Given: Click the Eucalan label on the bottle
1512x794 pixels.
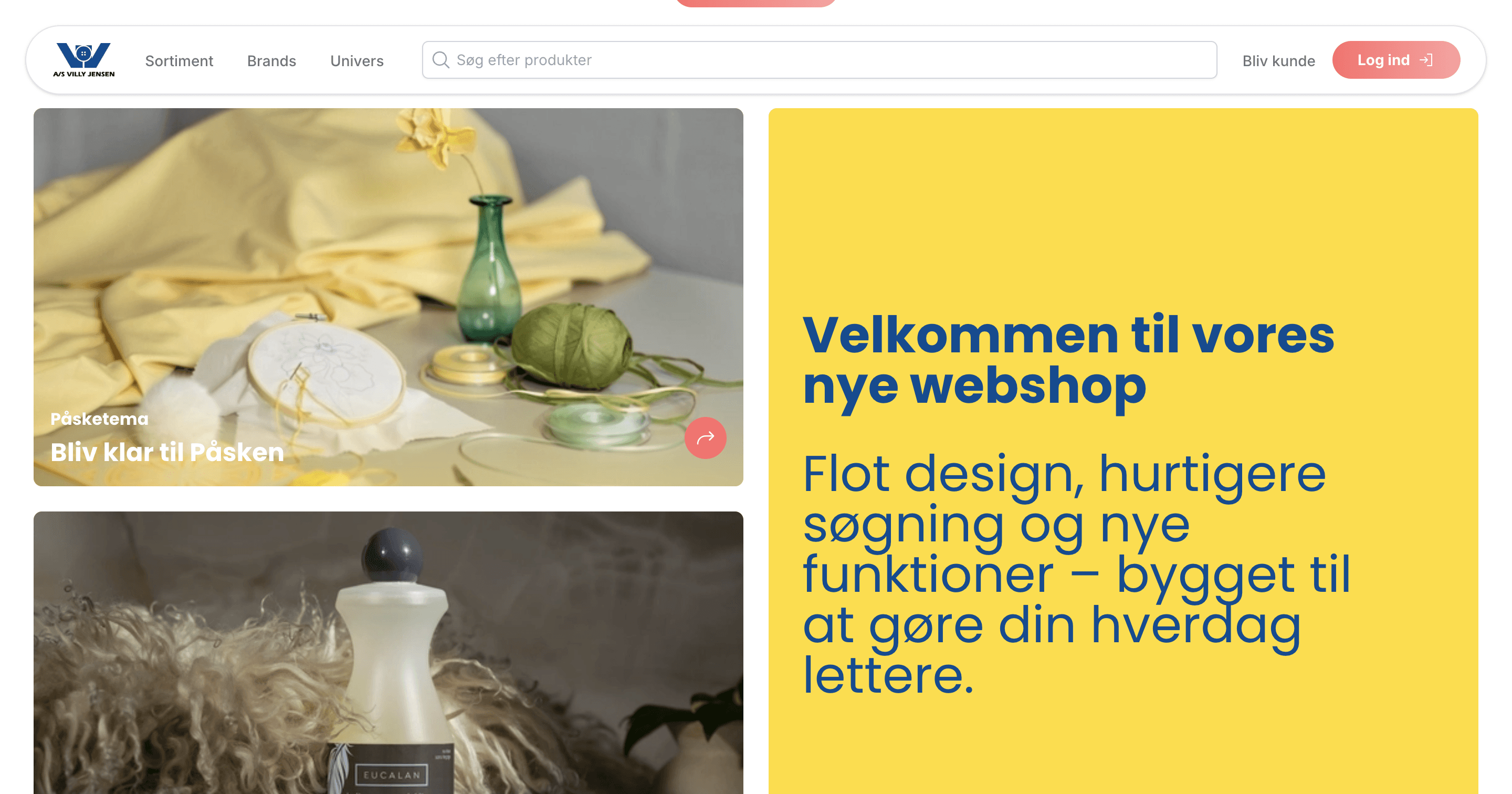Looking at the screenshot, I should coord(392,775).
